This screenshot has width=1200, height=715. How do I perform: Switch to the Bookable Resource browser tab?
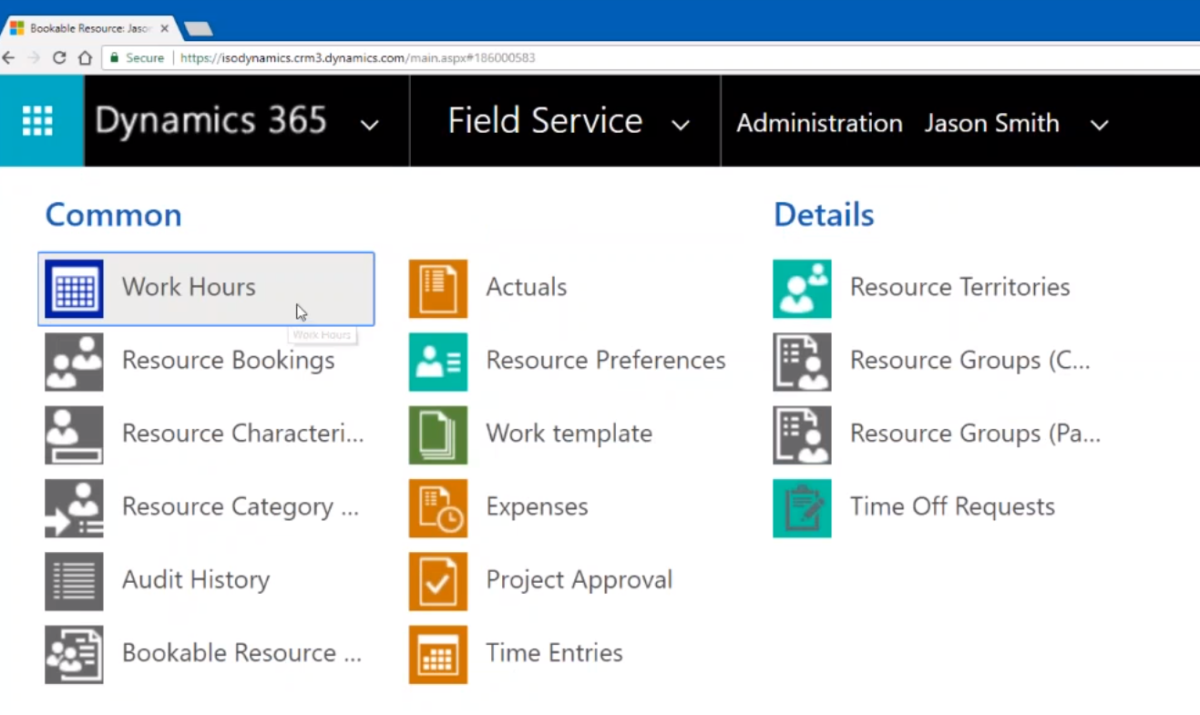(x=89, y=29)
